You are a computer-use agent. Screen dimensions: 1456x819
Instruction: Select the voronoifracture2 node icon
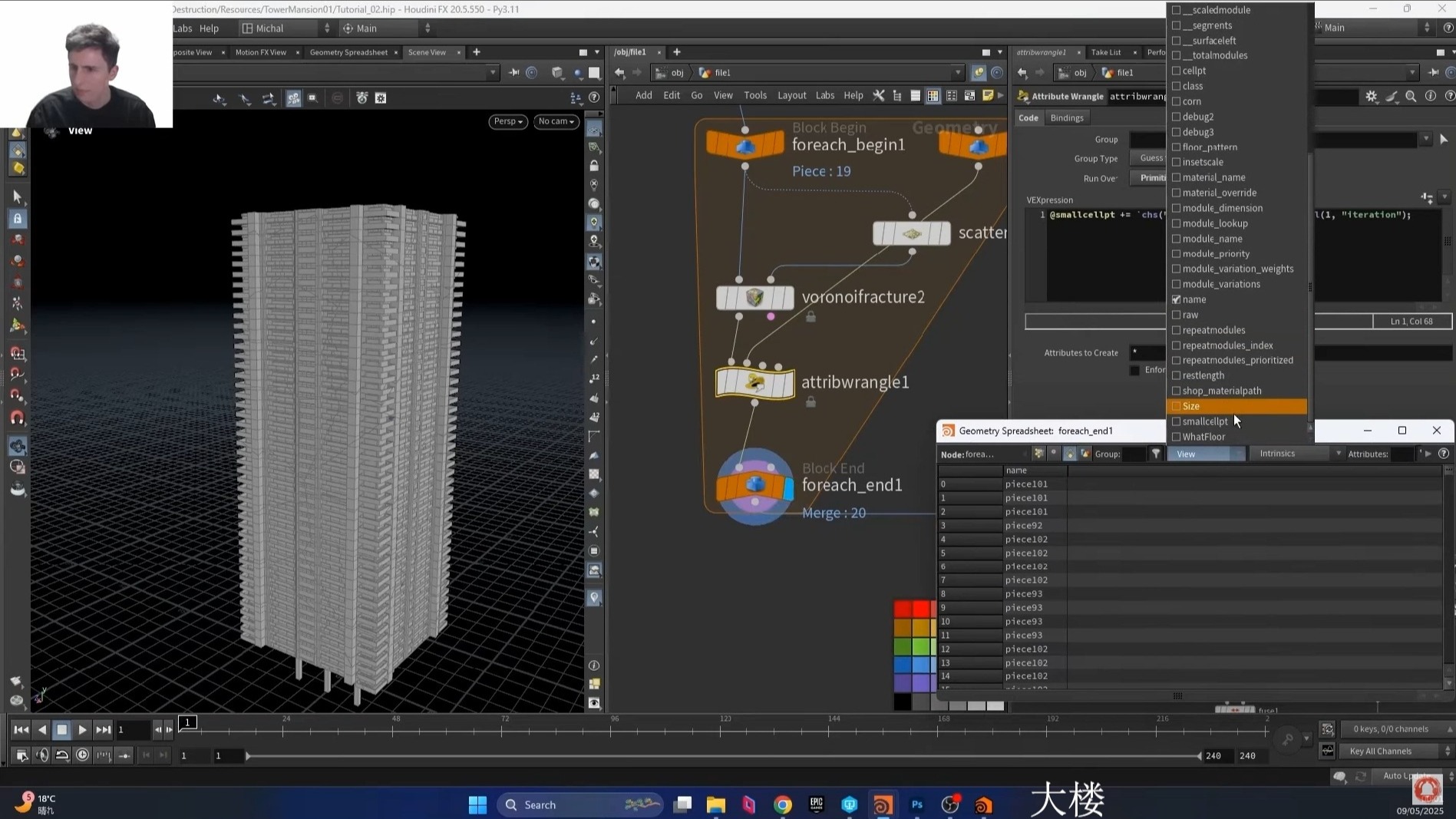pyautogui.click(x=754, y=297)
